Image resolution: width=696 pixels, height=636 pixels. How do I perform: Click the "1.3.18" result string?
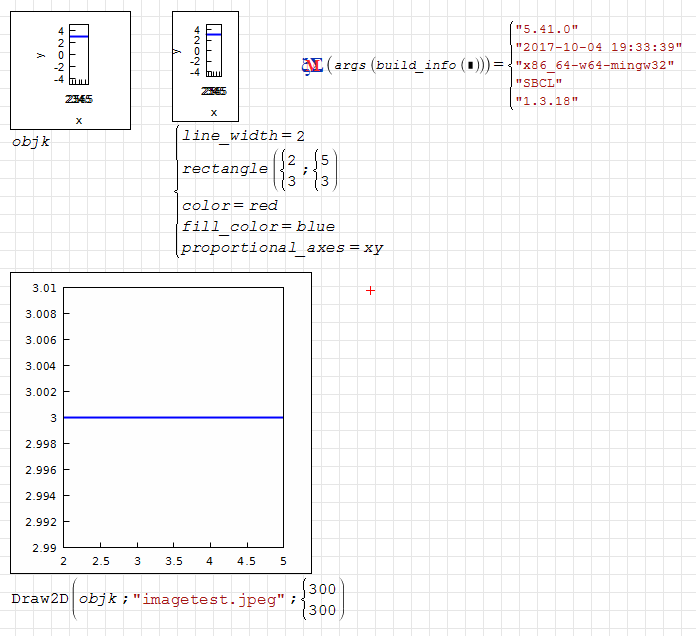point(545,100)
